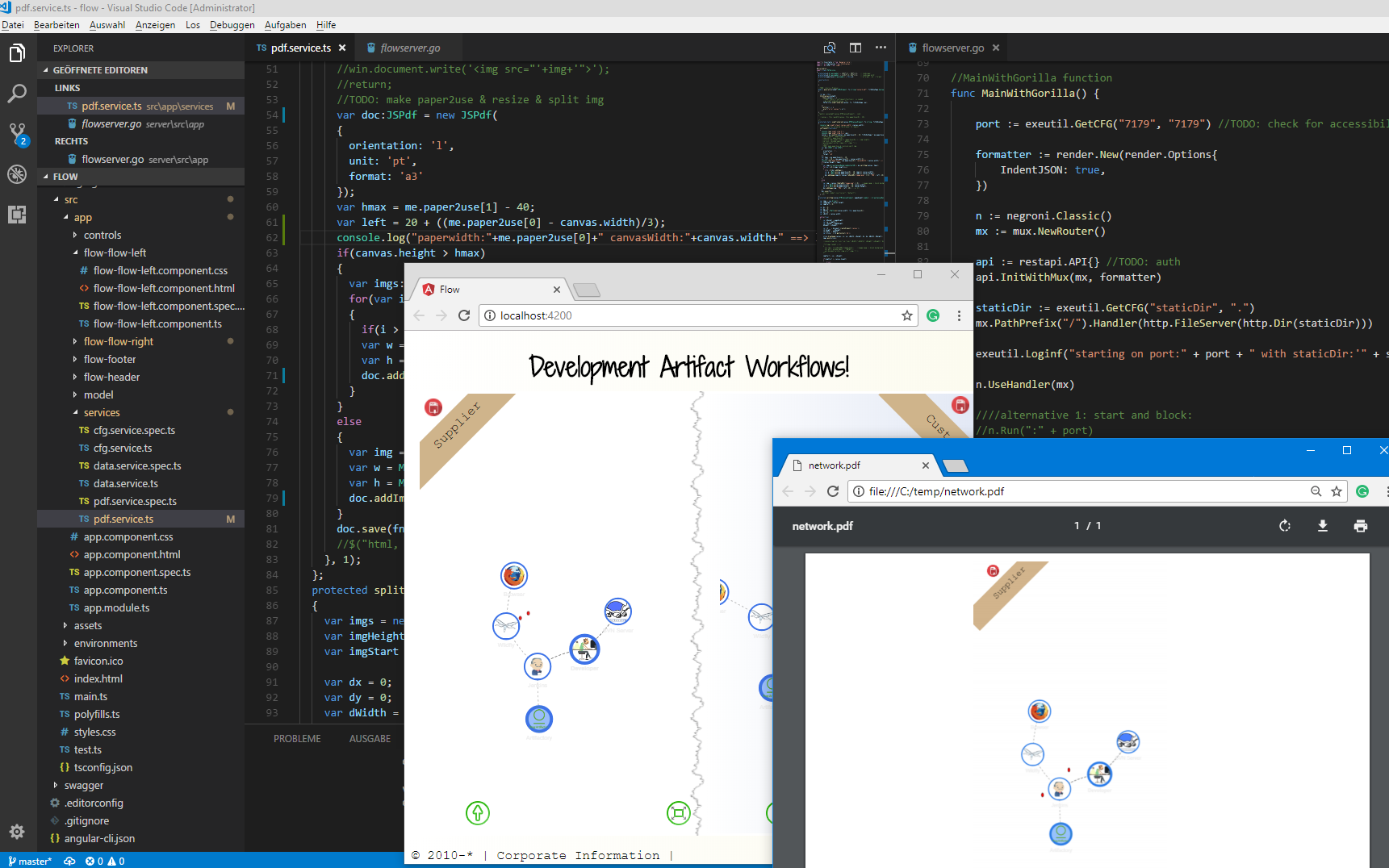Close the pdf.service.ts editor tab
This screenshot has width=1389, height=868.
(342, 48)
